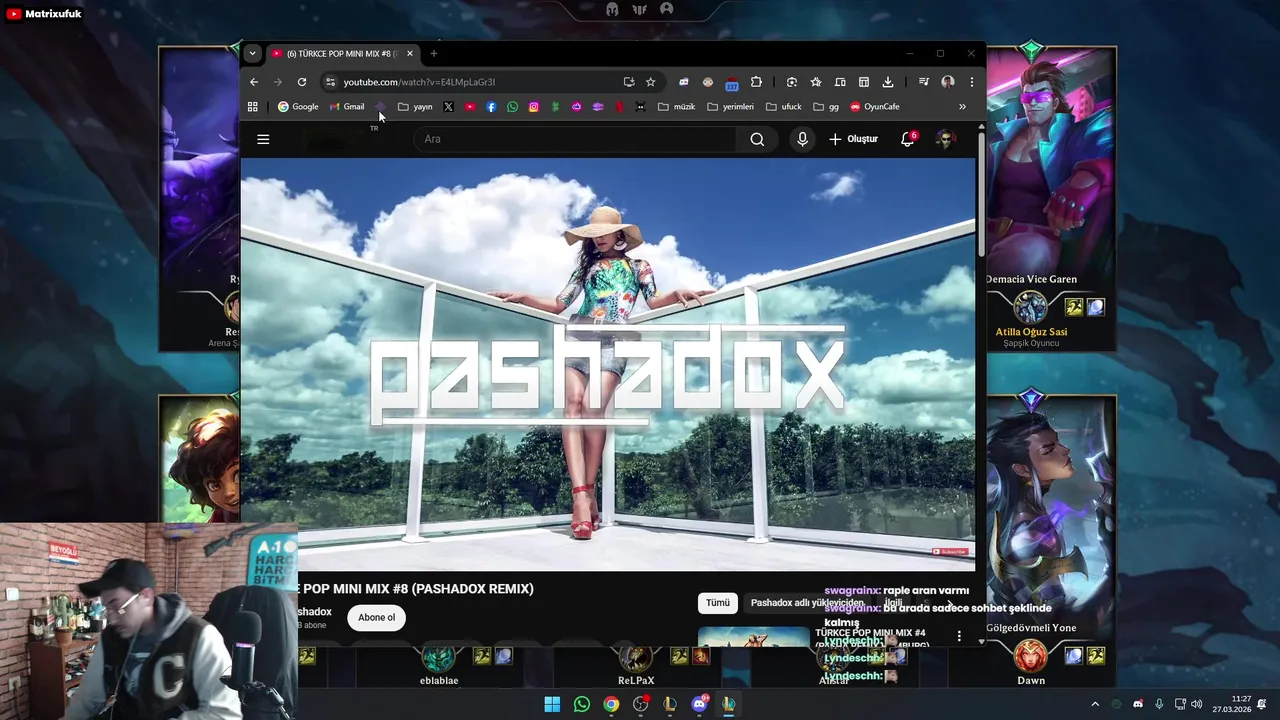Open the WhatsApp bookmark icon
The width and height of the screenshot is (1280, 720).
tap(512, 107)
